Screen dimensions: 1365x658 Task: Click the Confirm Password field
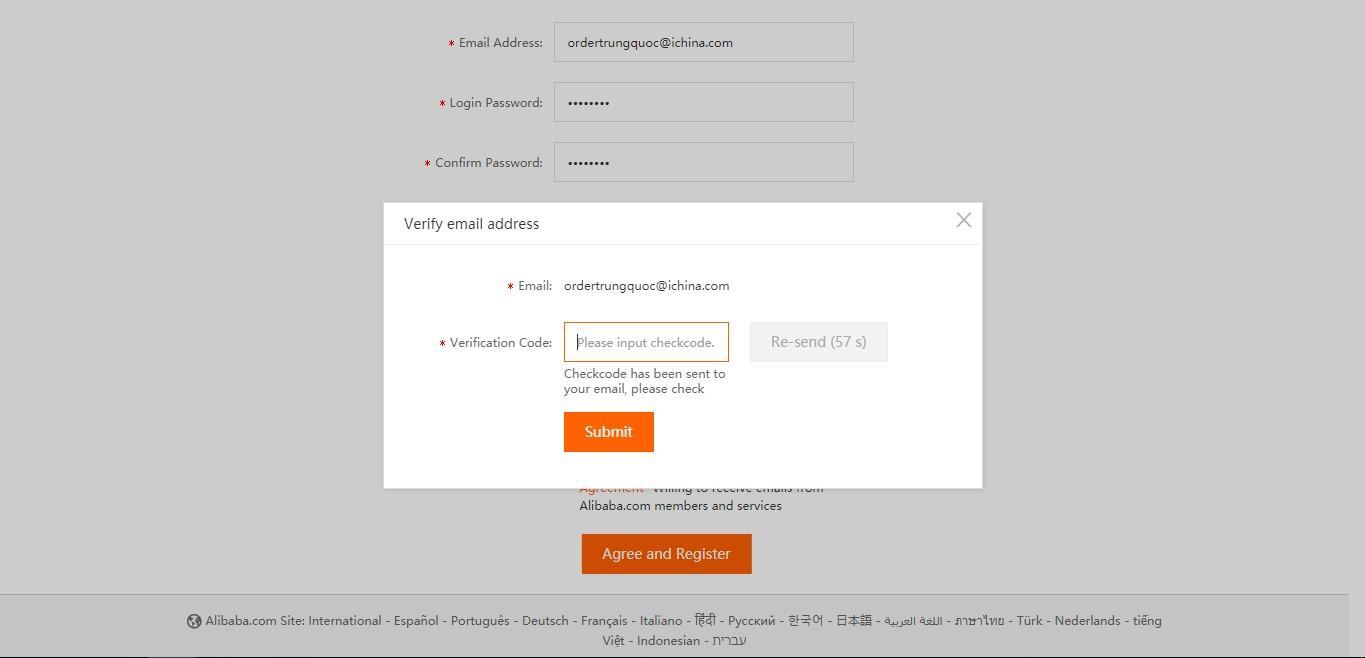click(703, 162)
